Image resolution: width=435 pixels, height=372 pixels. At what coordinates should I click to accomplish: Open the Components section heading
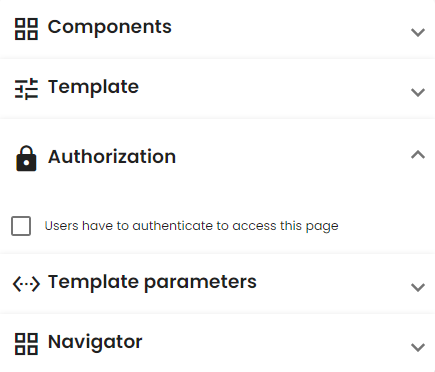(x=110, y=27)
